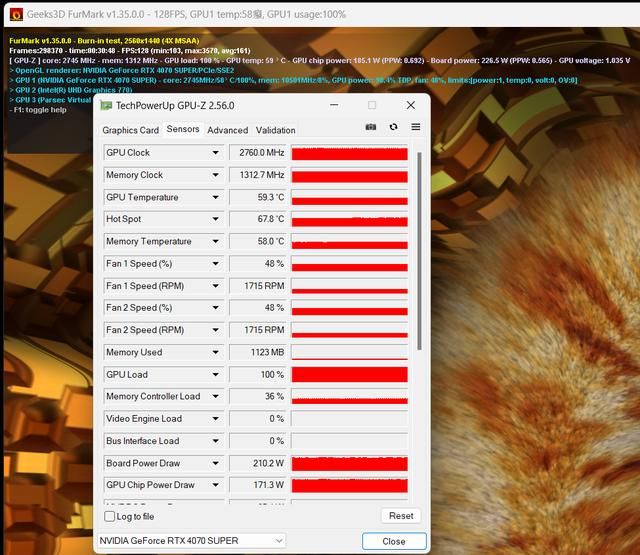This screenshot has width=640, height=555.
Task: Open the GPU Chip Power Draw dropdown
Action: [215, 485]
